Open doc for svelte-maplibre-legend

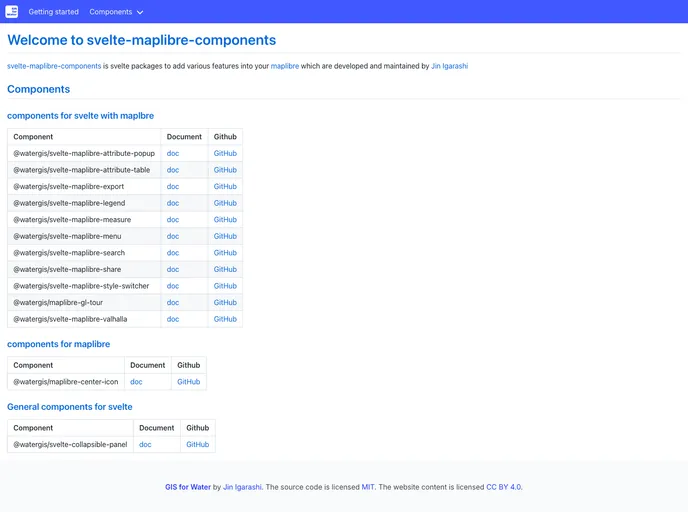pyautogui.click(x=173, y=203)
